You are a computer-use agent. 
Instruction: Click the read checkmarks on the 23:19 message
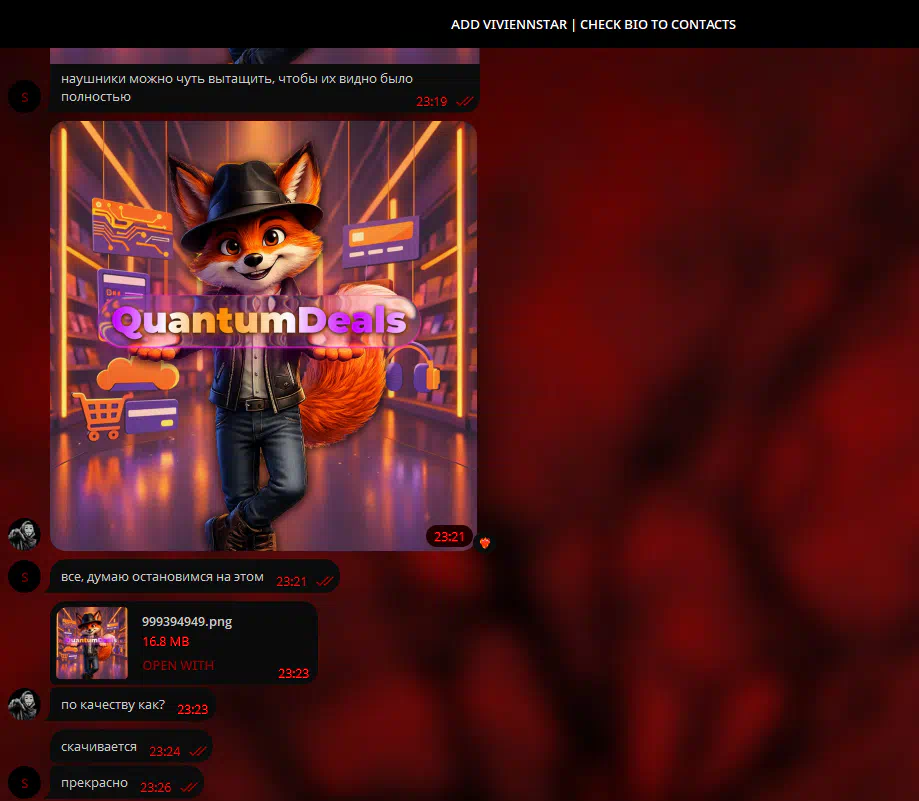click(464, 101)
